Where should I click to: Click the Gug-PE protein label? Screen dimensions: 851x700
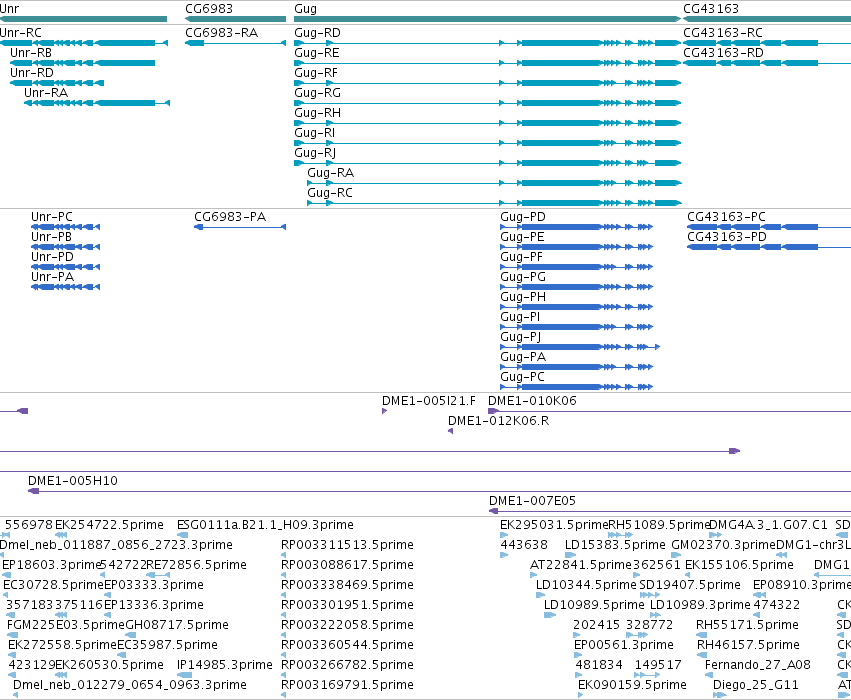pyautogui.click(x=523, y=237)
